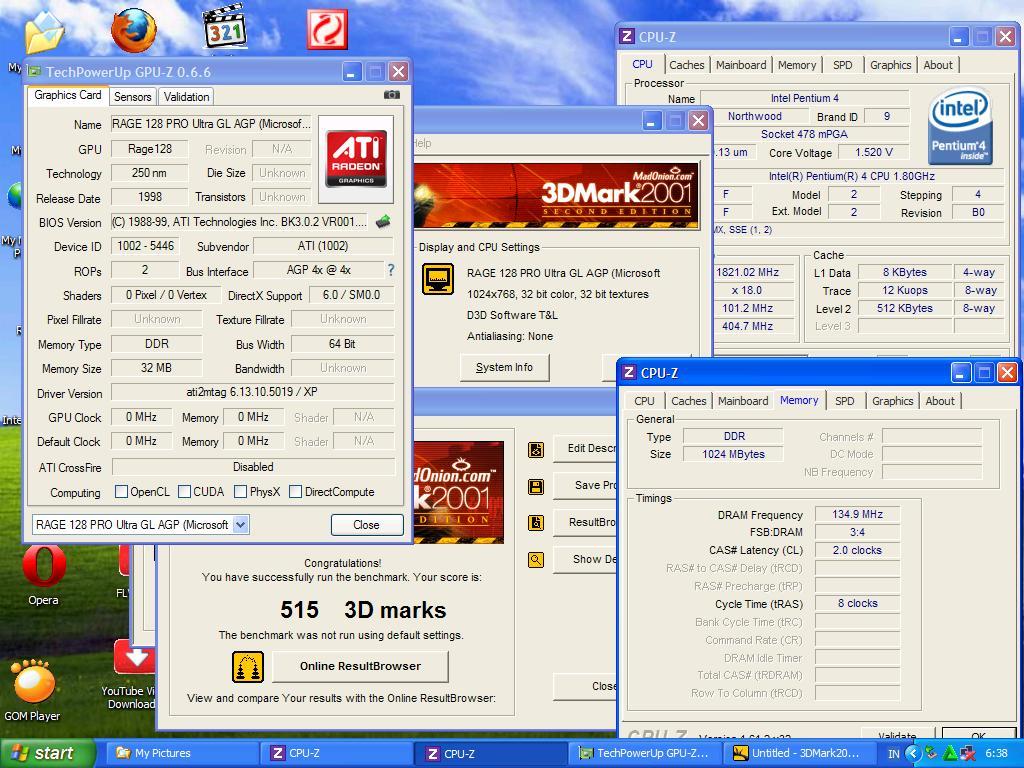Switch to My Pictures in the taskbar

pos(181,754)
